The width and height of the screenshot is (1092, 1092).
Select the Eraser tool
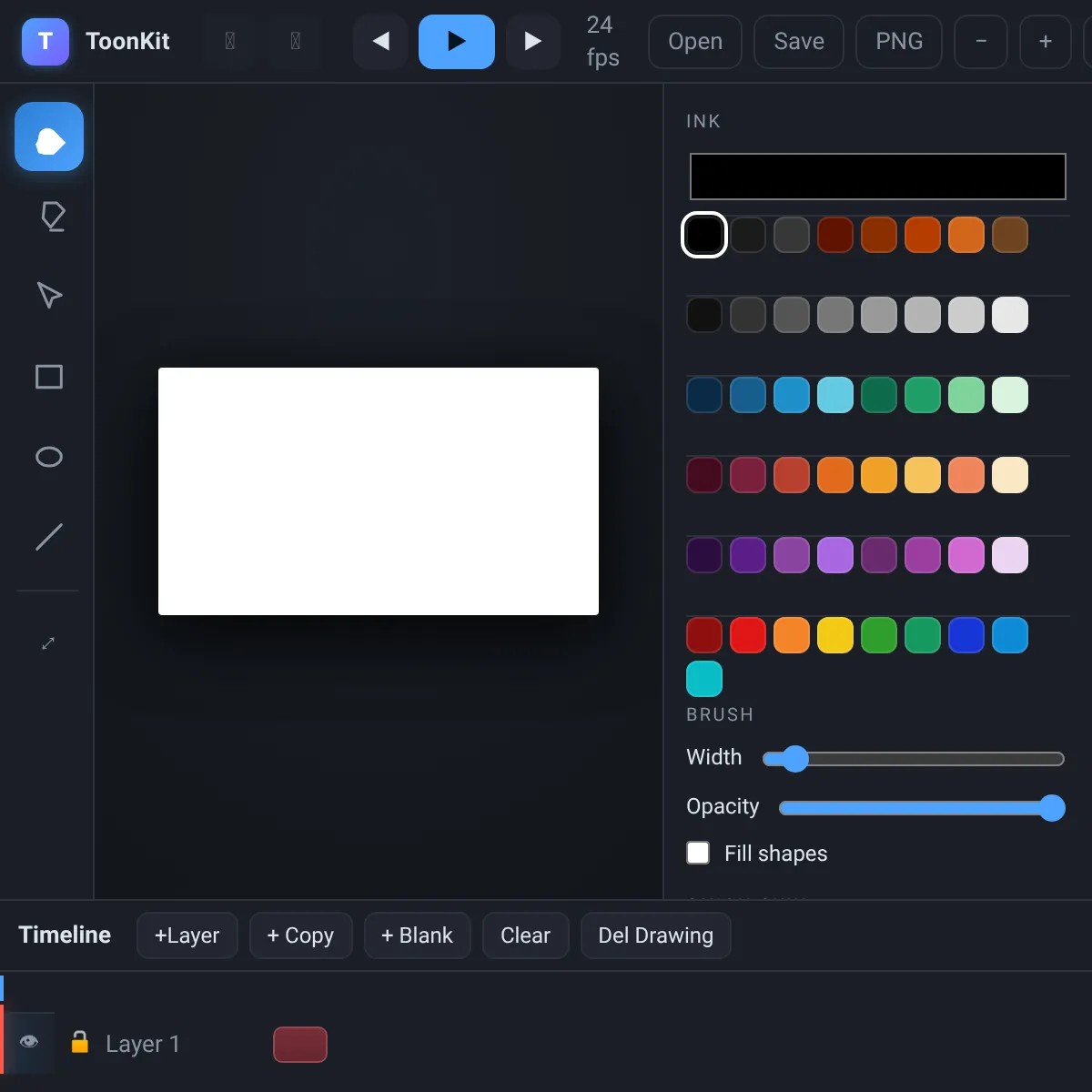point(49,217)
